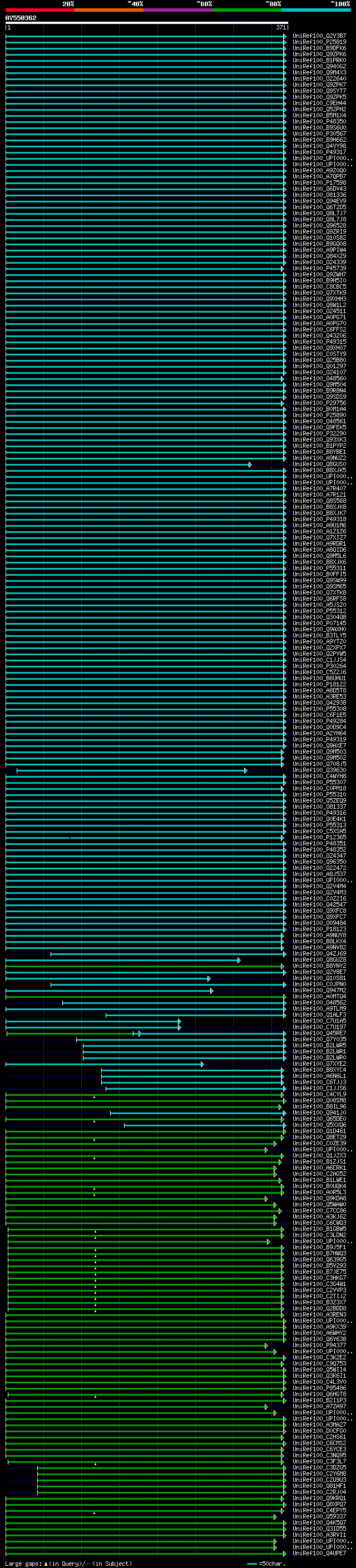Click the UniRef100_O81336 label
Image resolution: width=356 pixels, height=1568 pixels.
[x=319, y=195]
